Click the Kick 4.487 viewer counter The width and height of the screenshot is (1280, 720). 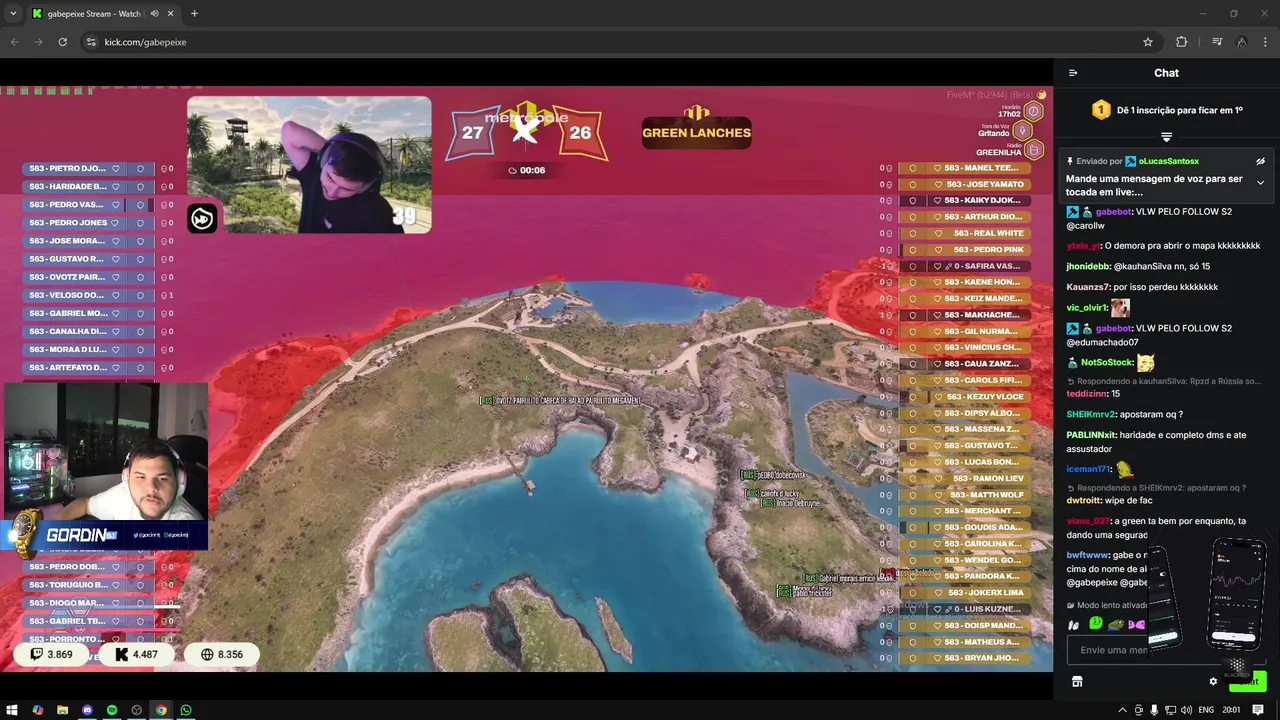click(x=137, y=655)
